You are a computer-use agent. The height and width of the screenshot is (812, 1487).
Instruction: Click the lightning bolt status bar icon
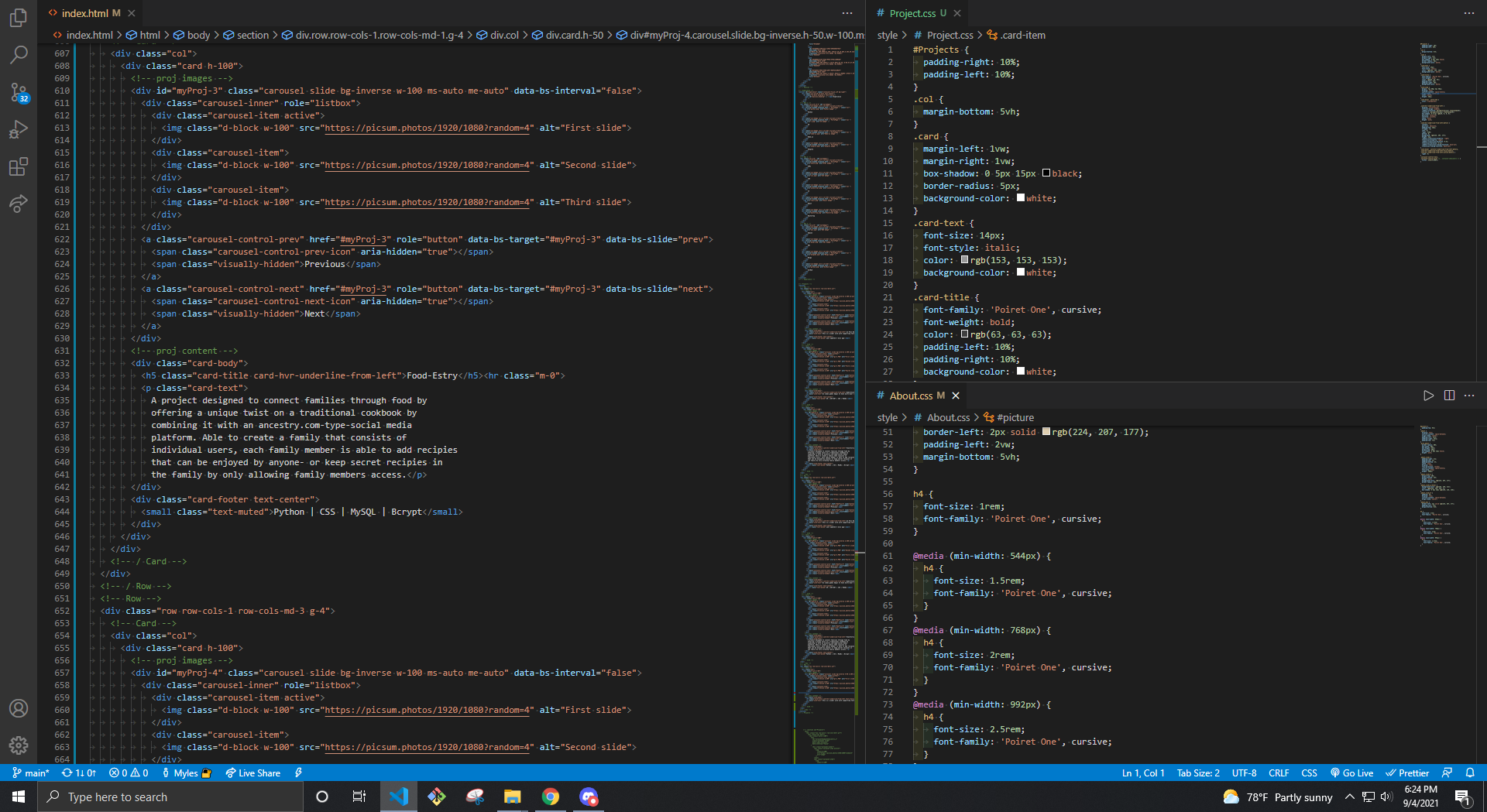coord(299,773)
